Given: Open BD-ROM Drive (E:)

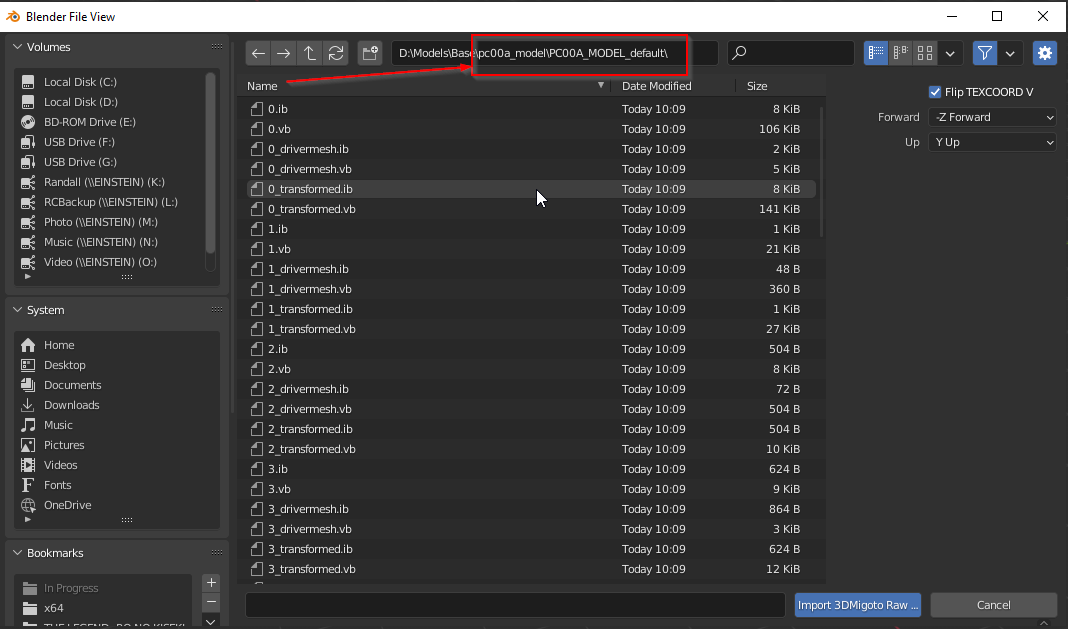Looking at the screenshot, I should (110, 122).
